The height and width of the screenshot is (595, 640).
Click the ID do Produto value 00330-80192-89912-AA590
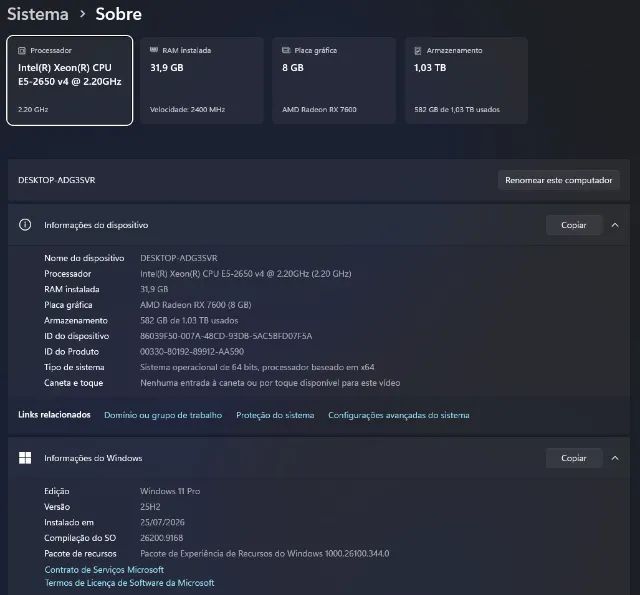(x=192, y=351)
